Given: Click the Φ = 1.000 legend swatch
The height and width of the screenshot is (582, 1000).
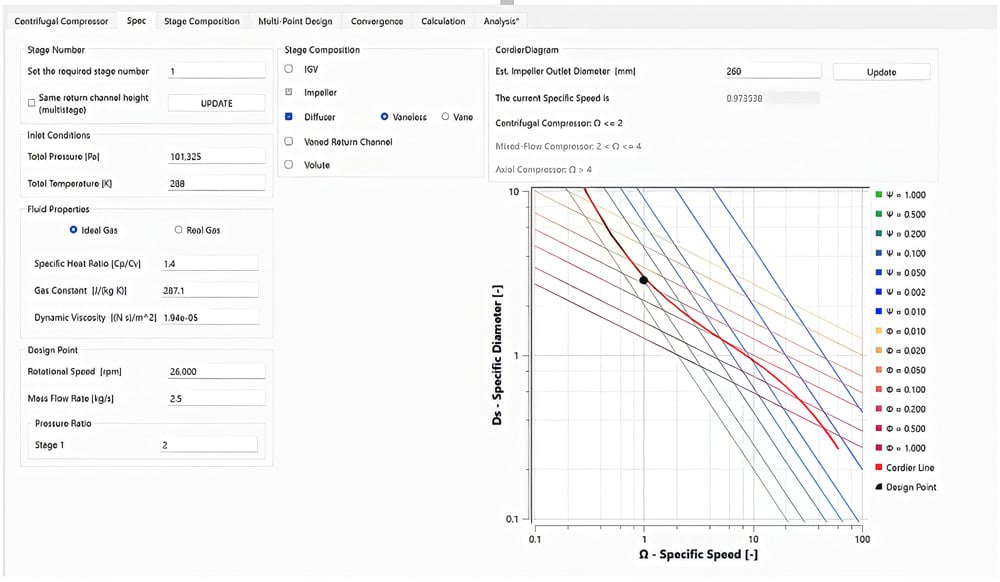Looking at the screenshot, I should coord(879,447).
